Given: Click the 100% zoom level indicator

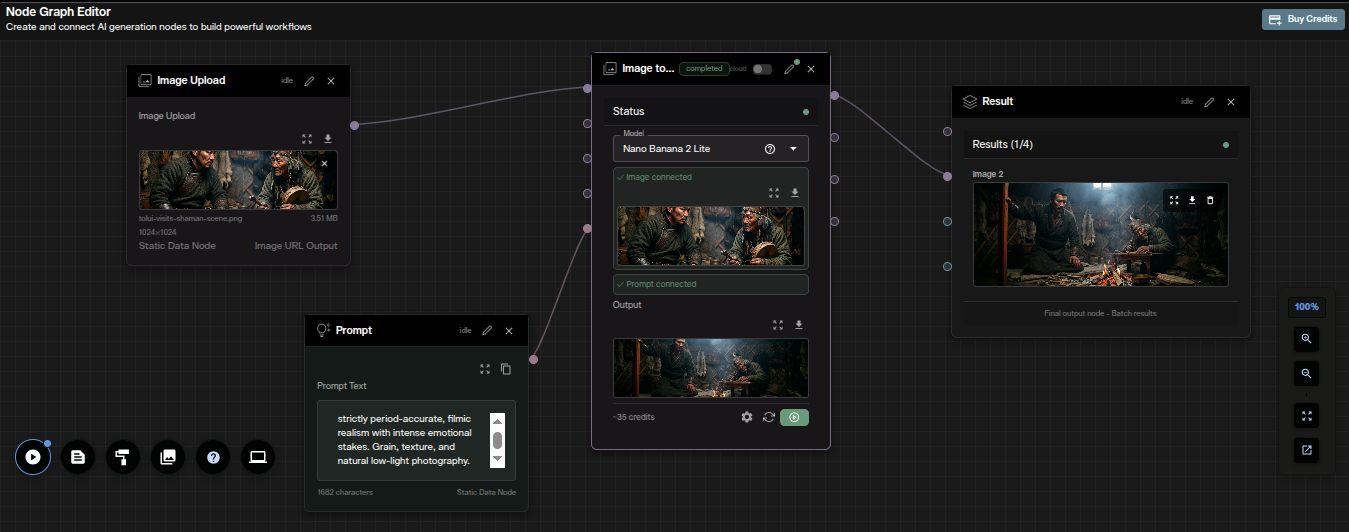Looking at the screenshot, I should 1306,307.
